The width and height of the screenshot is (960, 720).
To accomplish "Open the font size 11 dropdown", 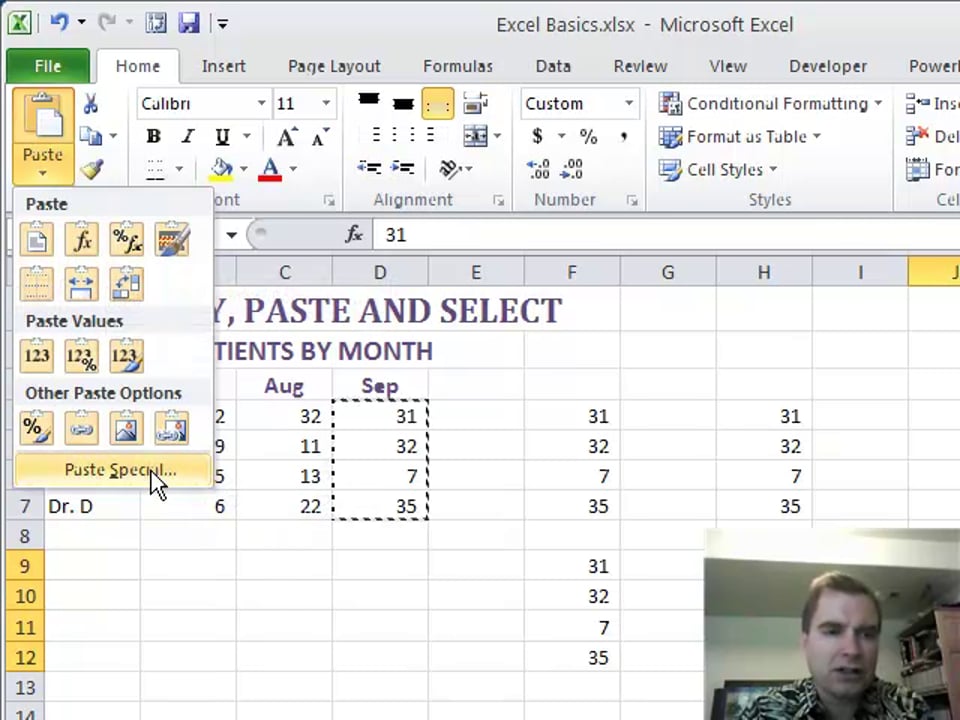I will (x=326, y=103).
